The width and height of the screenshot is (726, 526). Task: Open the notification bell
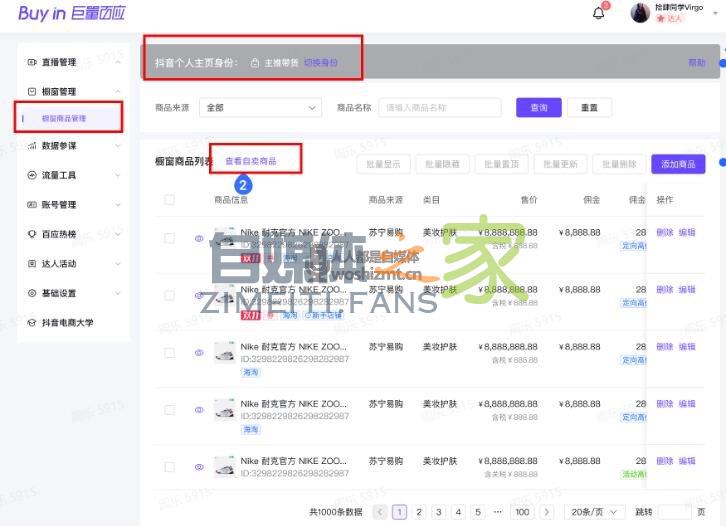(599, 13)
